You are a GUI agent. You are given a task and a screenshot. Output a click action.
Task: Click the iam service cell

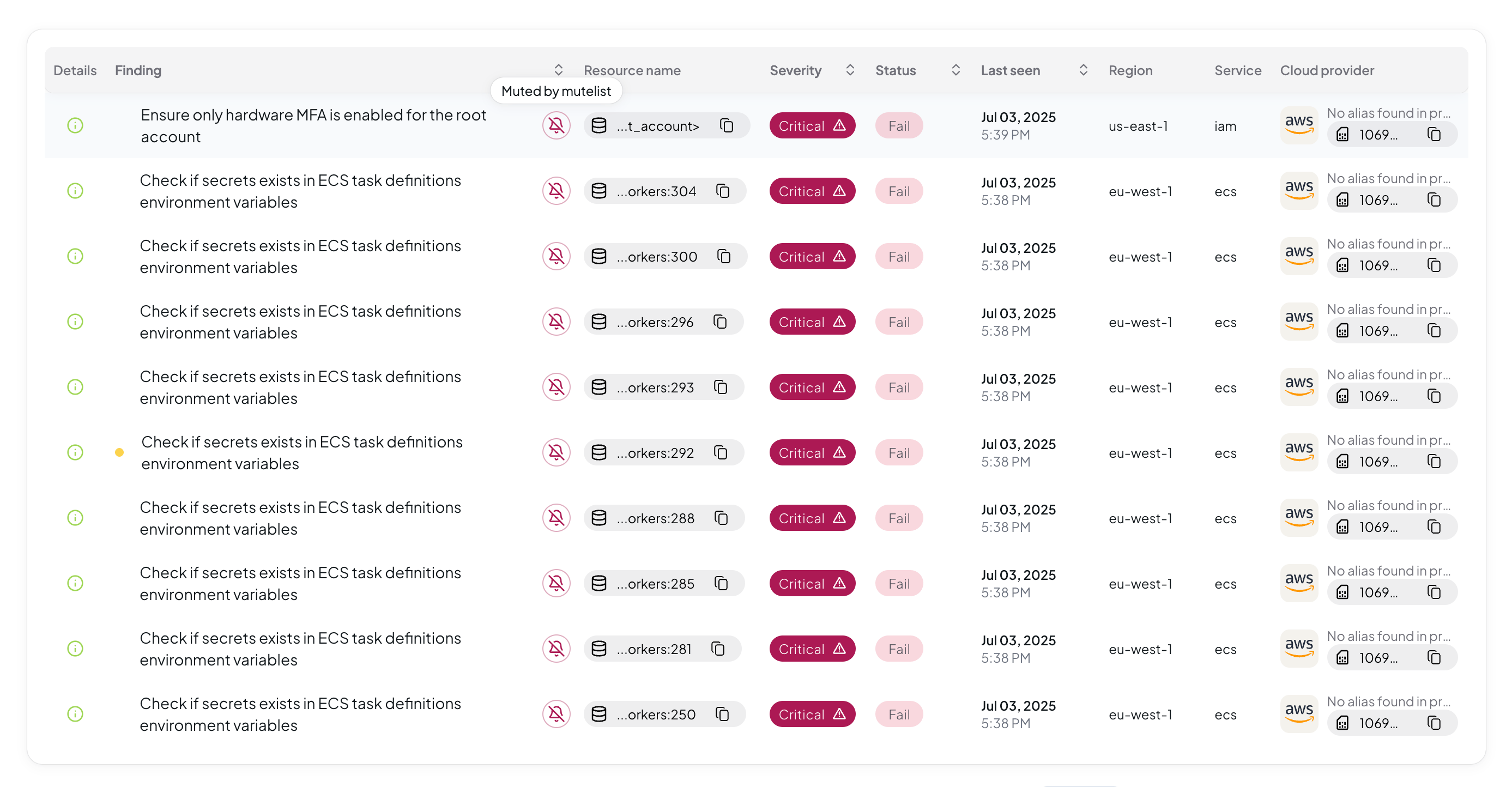pyautogui.click(x=1225, y=125)
